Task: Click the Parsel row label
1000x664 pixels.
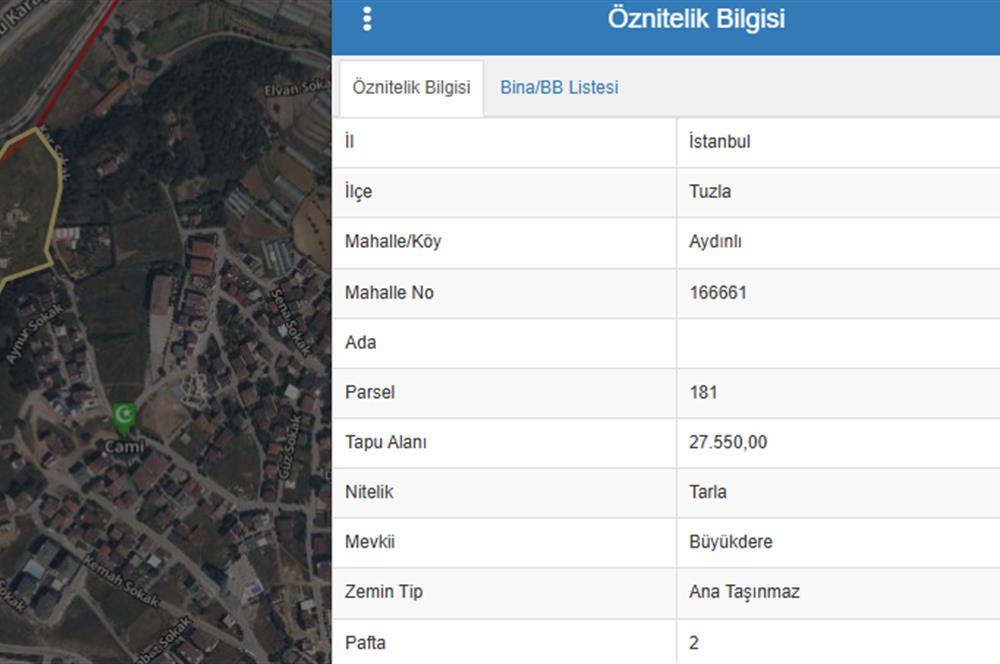Action: tap(370, 392)
